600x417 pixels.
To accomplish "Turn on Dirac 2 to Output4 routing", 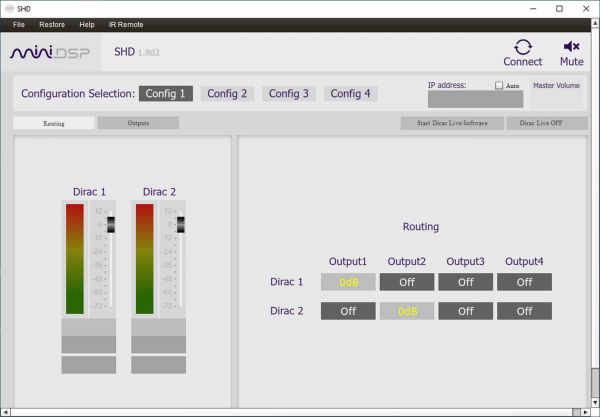I will pyautogui.click(x=524, y=311).
